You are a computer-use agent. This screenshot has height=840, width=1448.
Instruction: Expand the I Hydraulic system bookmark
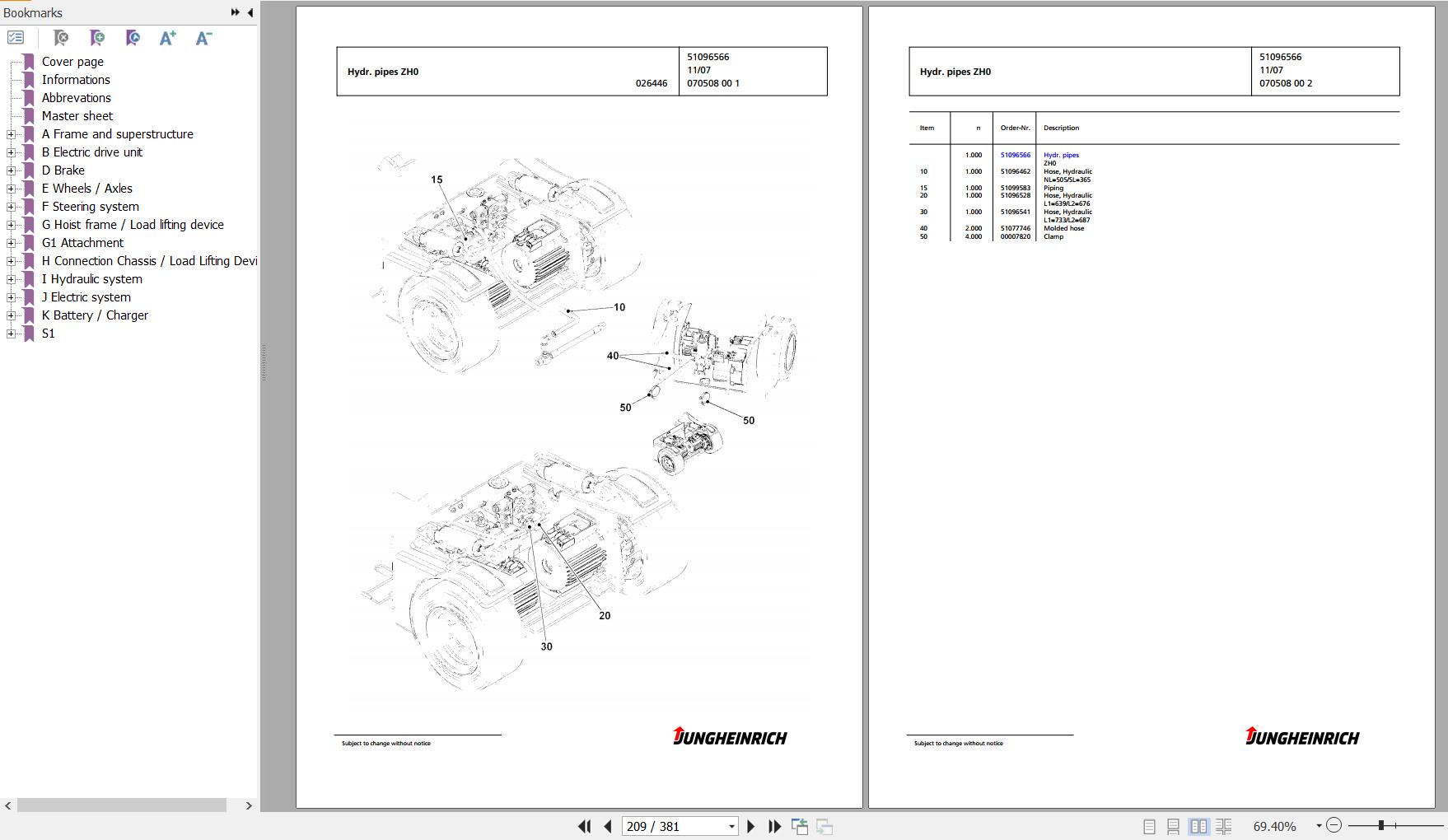[11, 279]
